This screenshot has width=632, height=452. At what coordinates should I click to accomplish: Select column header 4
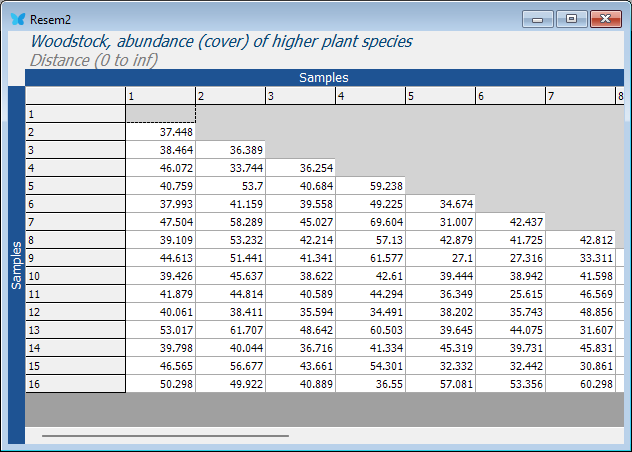[x=370, y=96]
